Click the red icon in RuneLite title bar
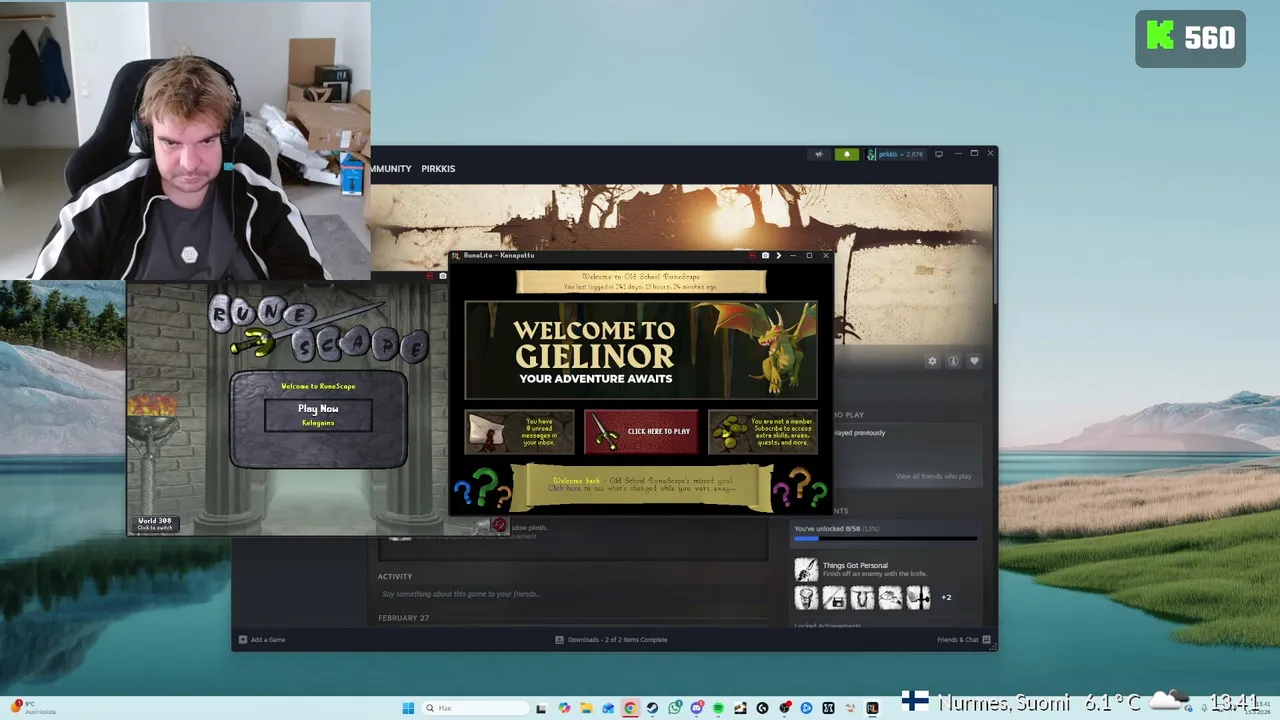The width and height of the screenshot is (1280, 720). (752, 255)
